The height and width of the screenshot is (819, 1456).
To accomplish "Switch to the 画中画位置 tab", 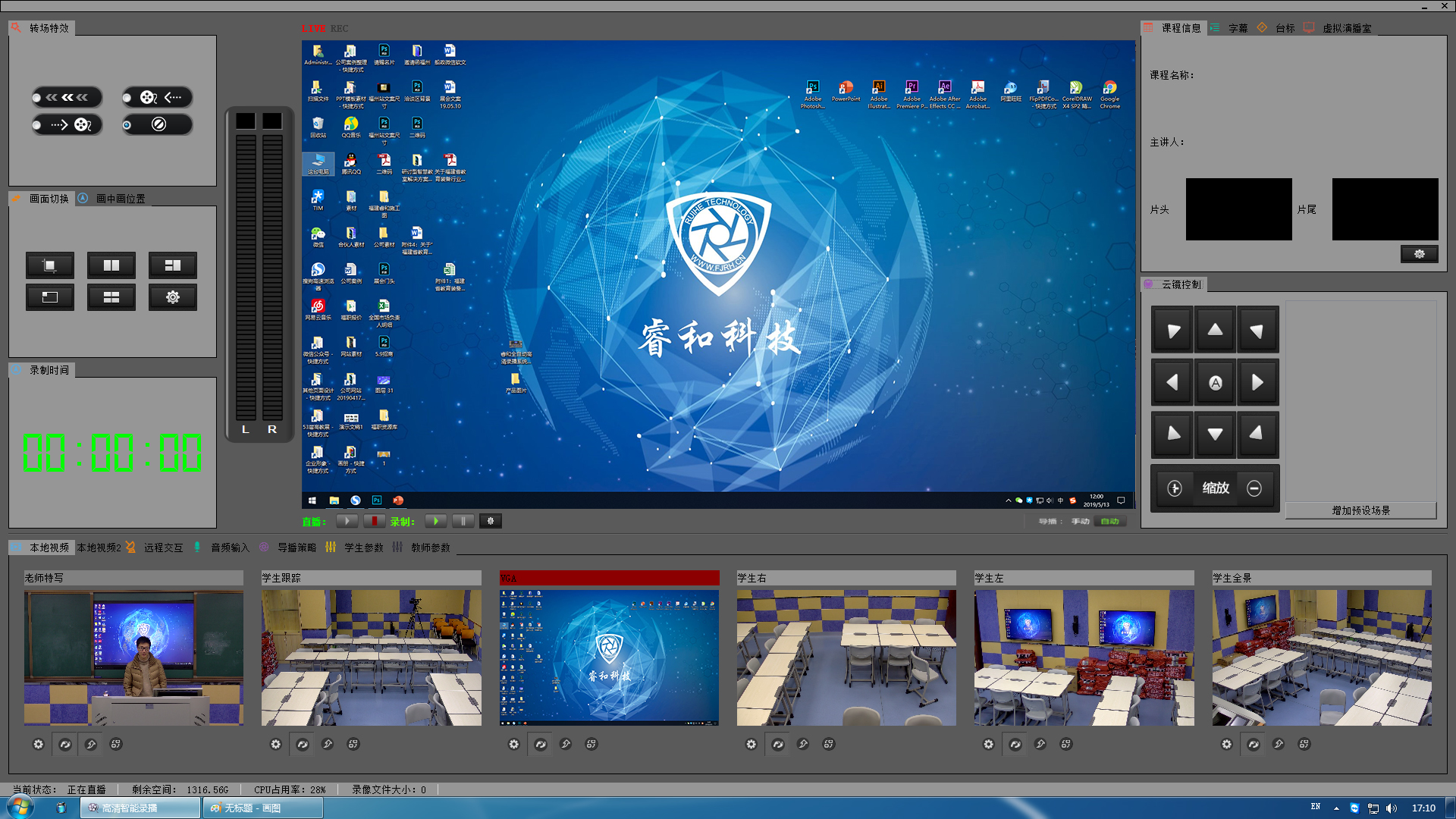I will pos(114,199).
